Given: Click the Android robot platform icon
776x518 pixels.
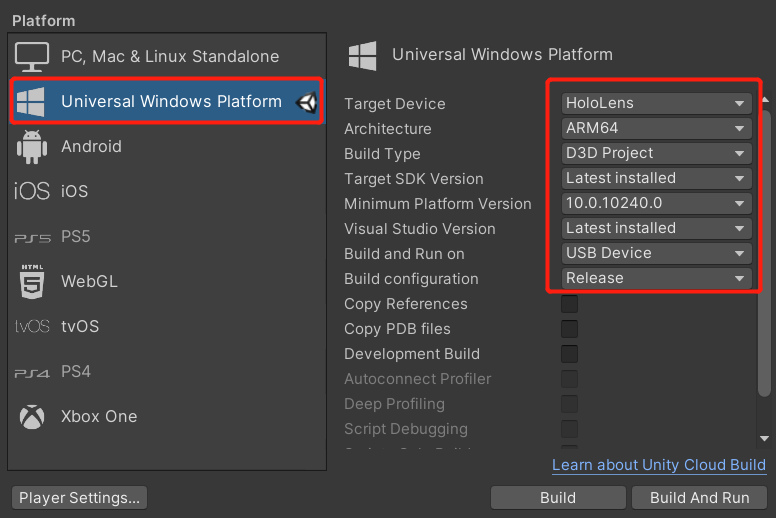Looking at the screenshot, I should tap(32, 146).
